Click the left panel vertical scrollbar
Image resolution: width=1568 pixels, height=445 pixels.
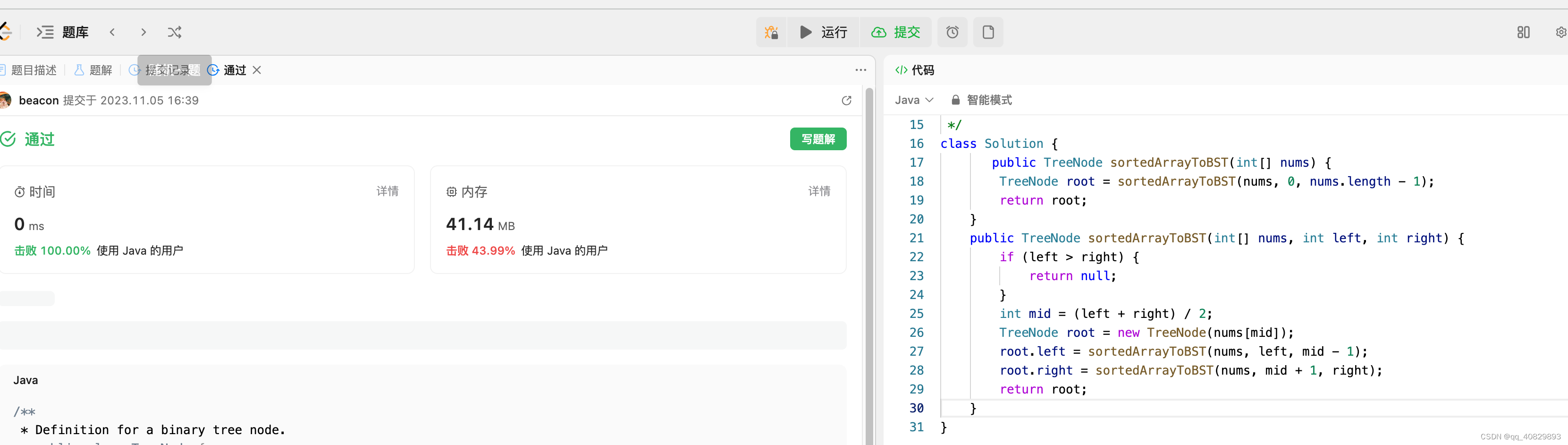pyautogui.click(x=869, y=266)
